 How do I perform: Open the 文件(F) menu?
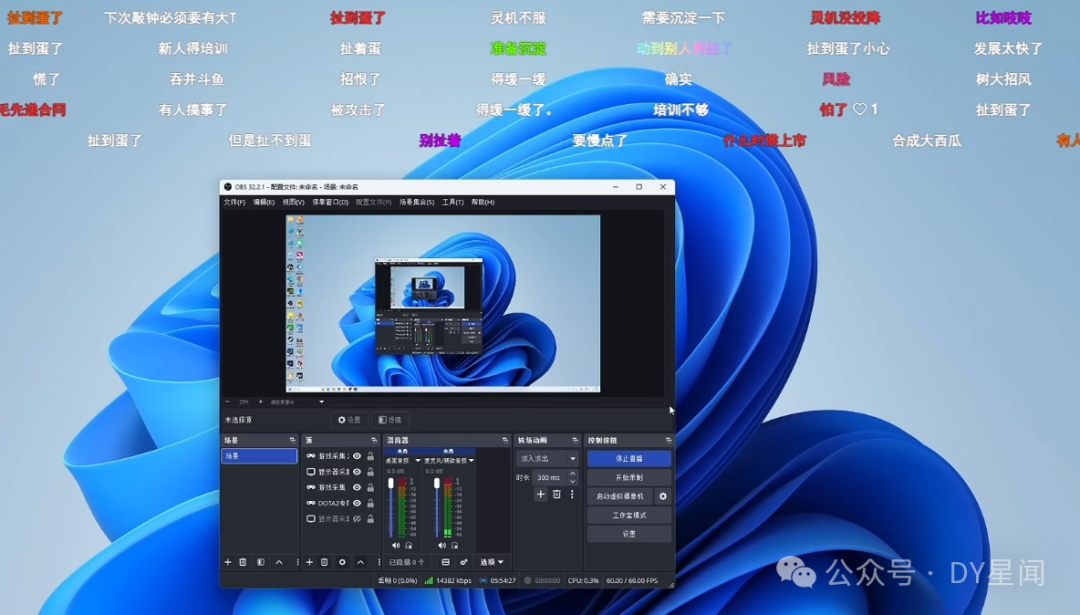234,202
